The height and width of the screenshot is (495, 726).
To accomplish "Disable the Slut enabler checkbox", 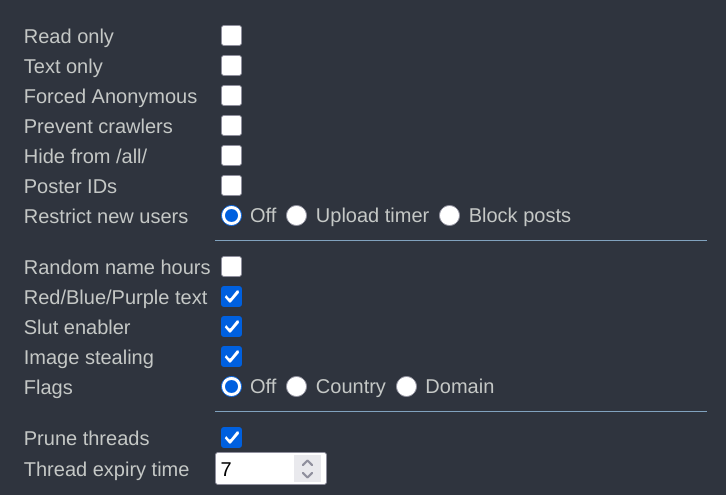I will click(x=231, y=327).
